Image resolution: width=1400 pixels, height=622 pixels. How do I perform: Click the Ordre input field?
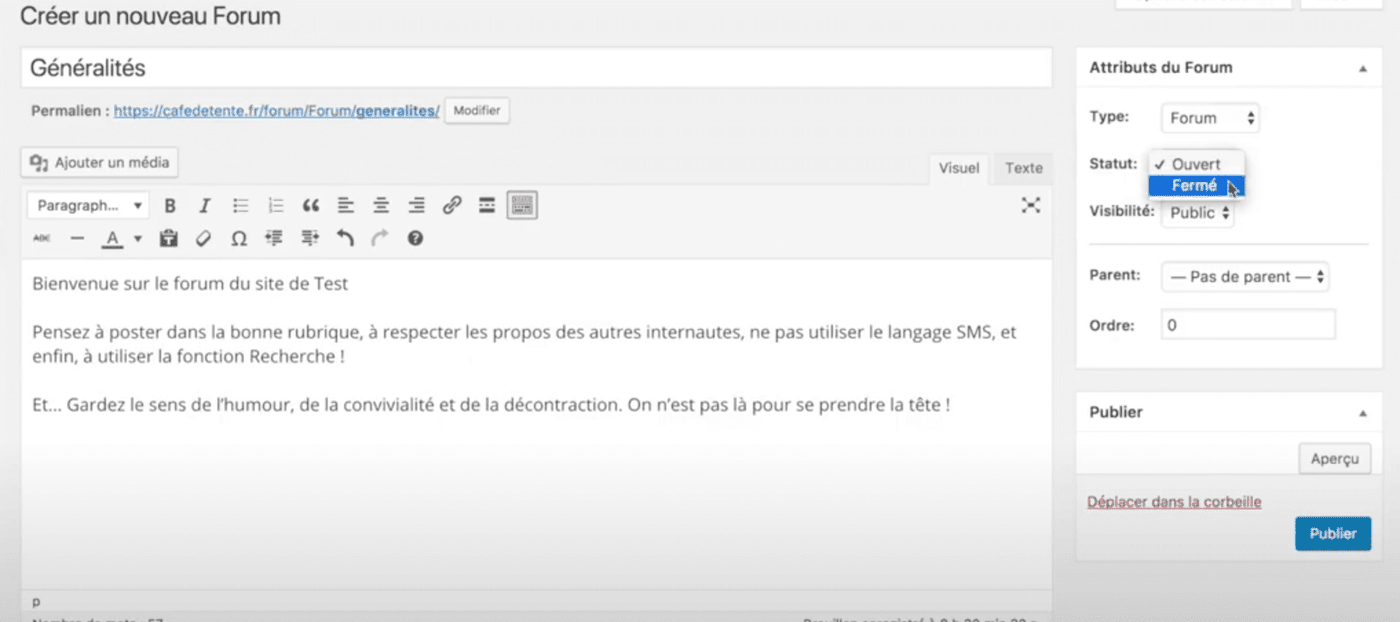pyautogui.click(x=1247, y=325)
